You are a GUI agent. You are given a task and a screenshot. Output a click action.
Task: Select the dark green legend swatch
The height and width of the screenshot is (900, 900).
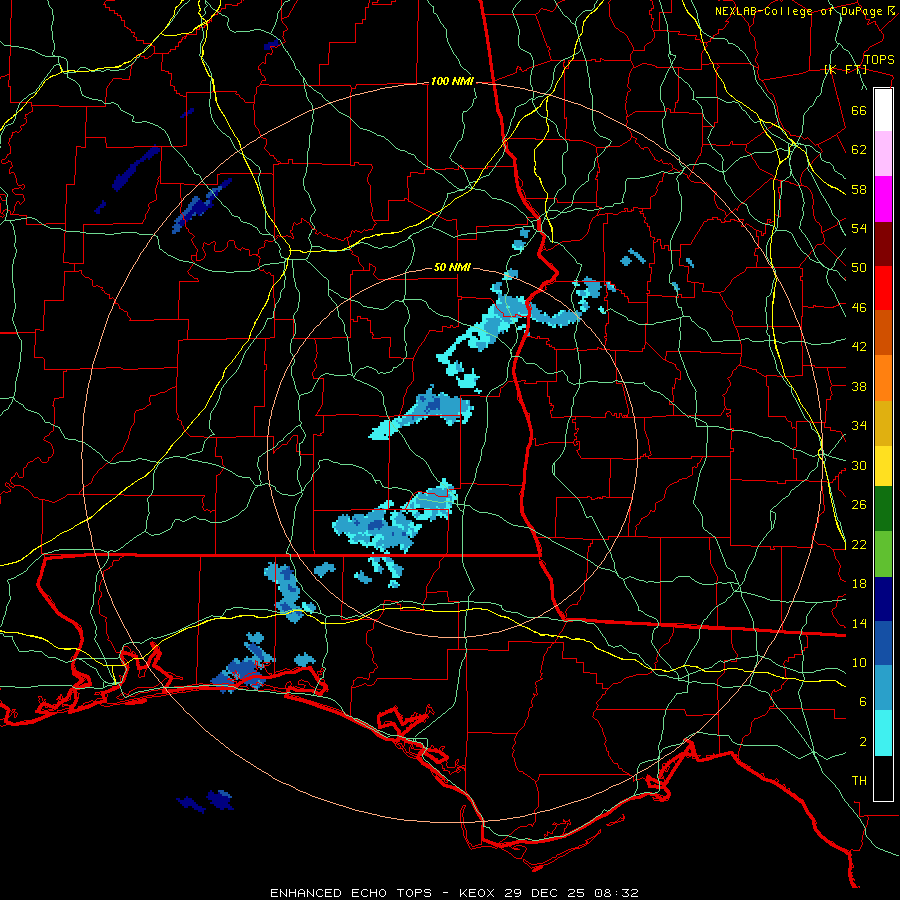pyautogui.click(x=883, y=509)
